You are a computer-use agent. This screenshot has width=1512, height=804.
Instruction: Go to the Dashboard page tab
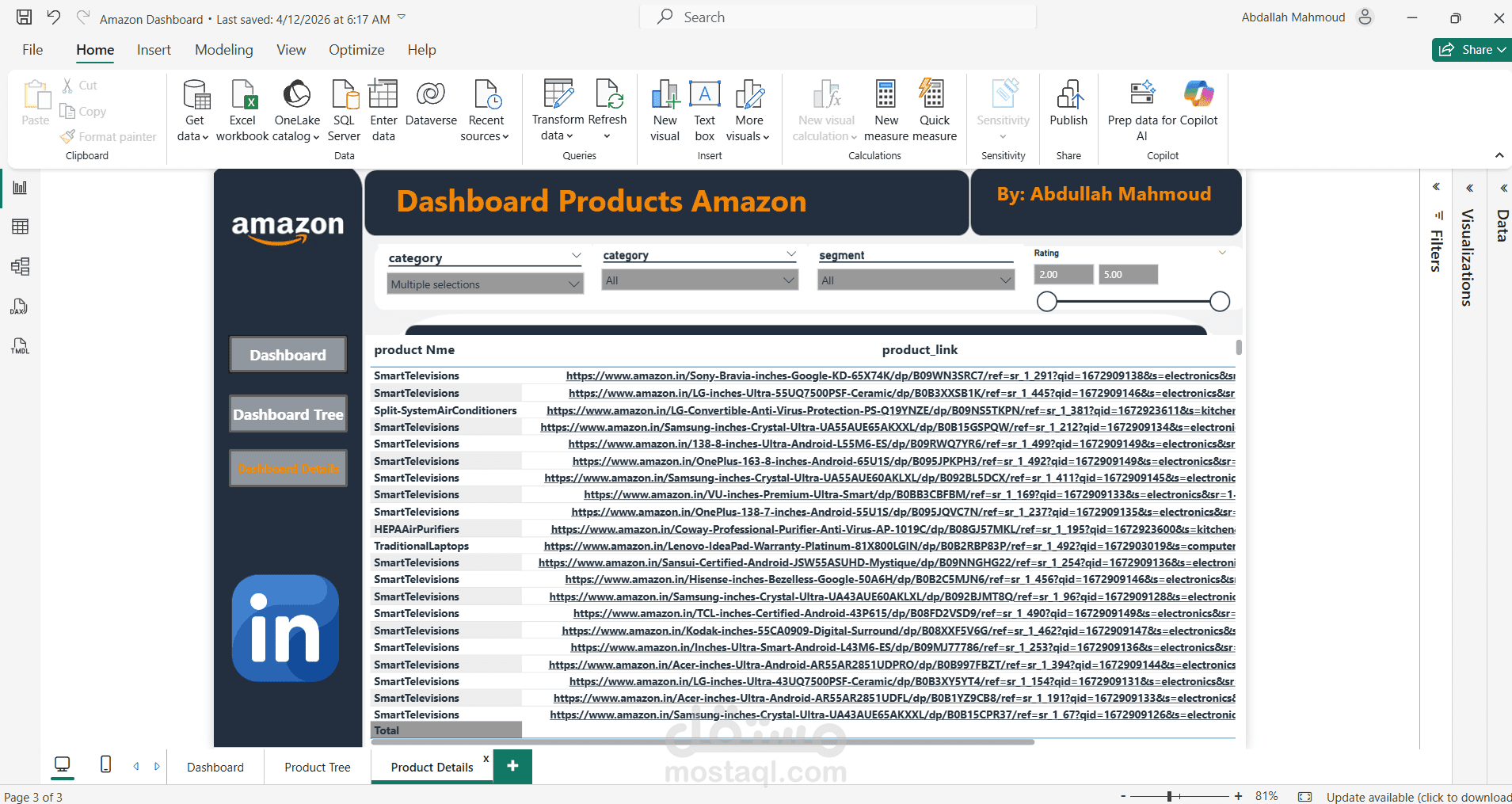pos(215,767)
